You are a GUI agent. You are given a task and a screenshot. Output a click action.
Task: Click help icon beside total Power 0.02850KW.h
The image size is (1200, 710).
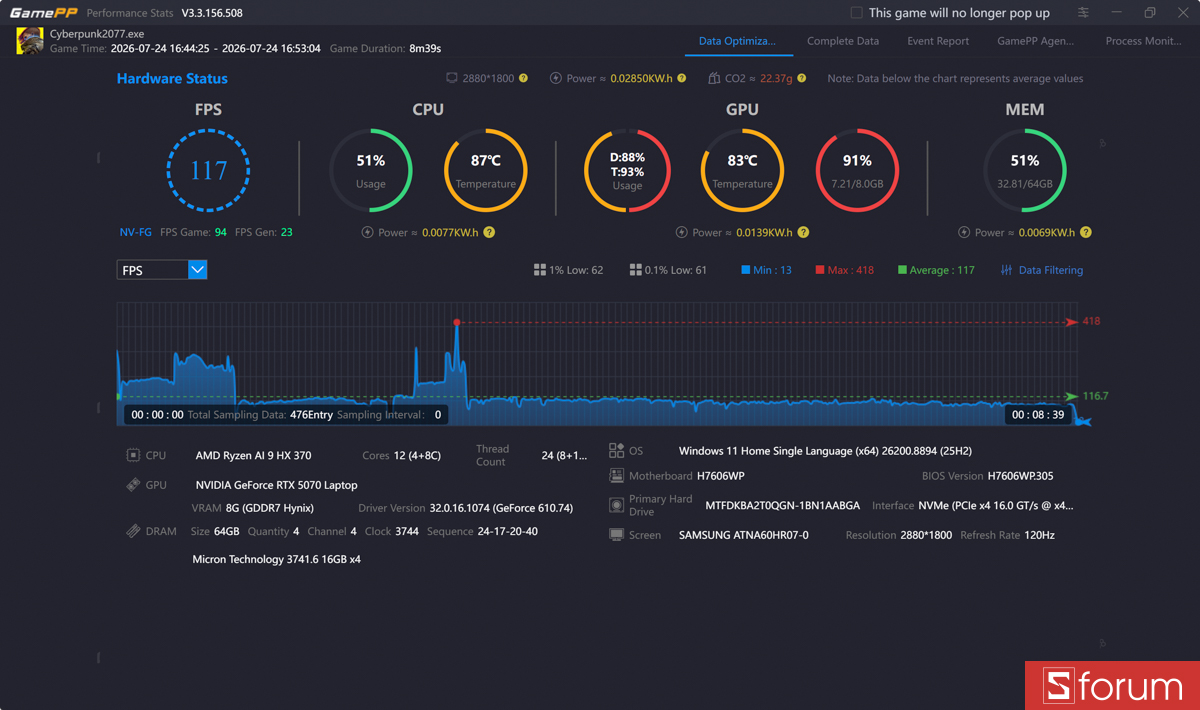pyautogui.click(x=682, y=78)
